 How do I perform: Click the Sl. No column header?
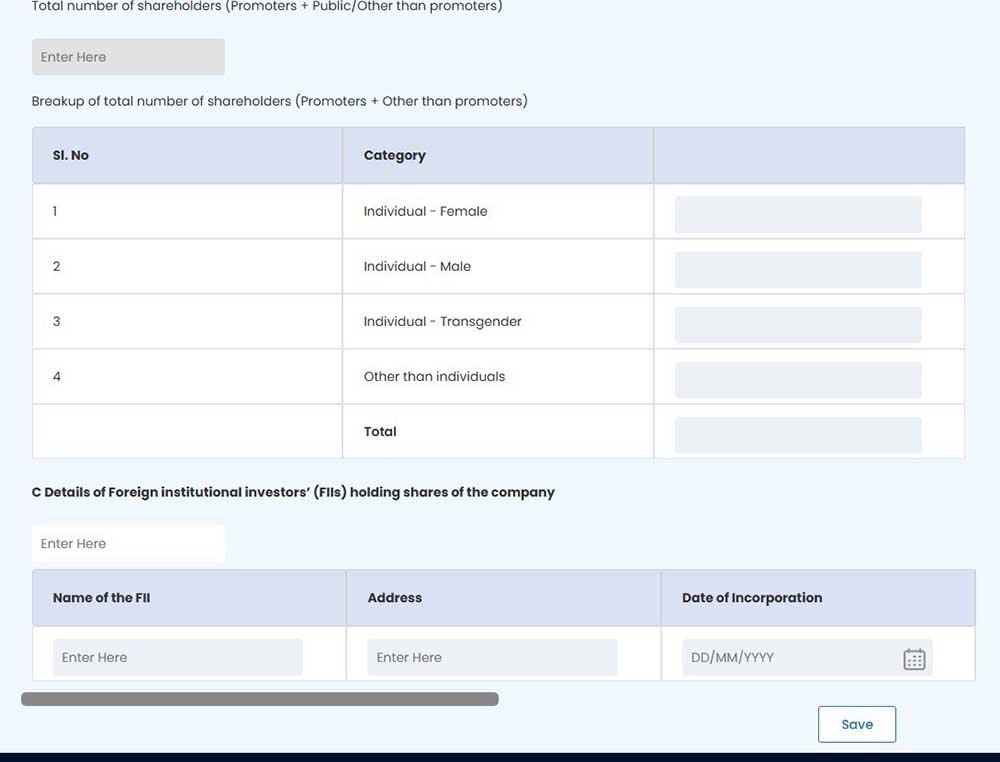pos(71,156)
